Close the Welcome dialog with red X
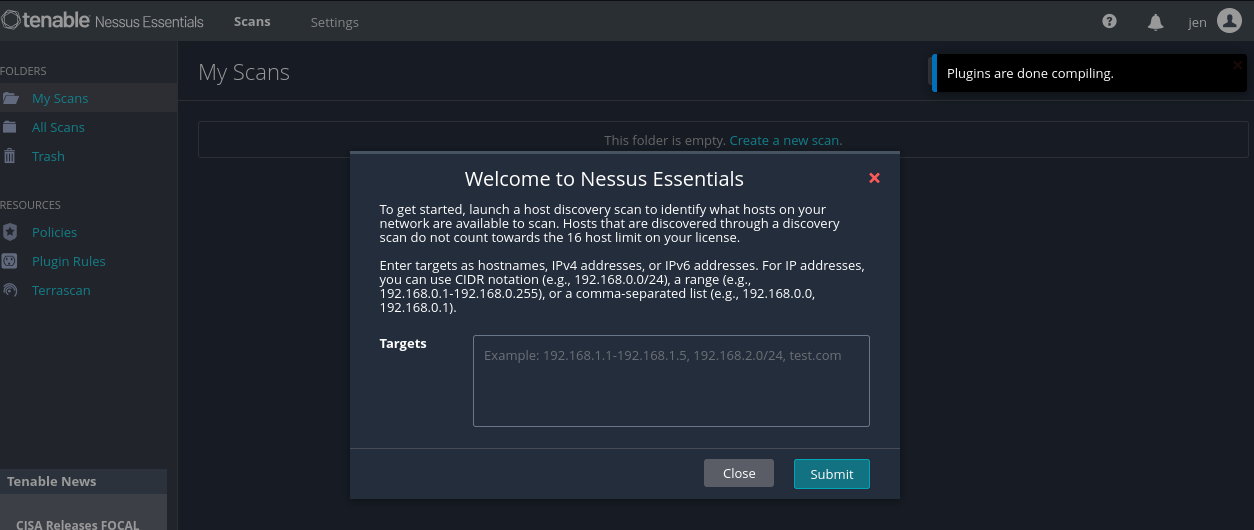 874,178
